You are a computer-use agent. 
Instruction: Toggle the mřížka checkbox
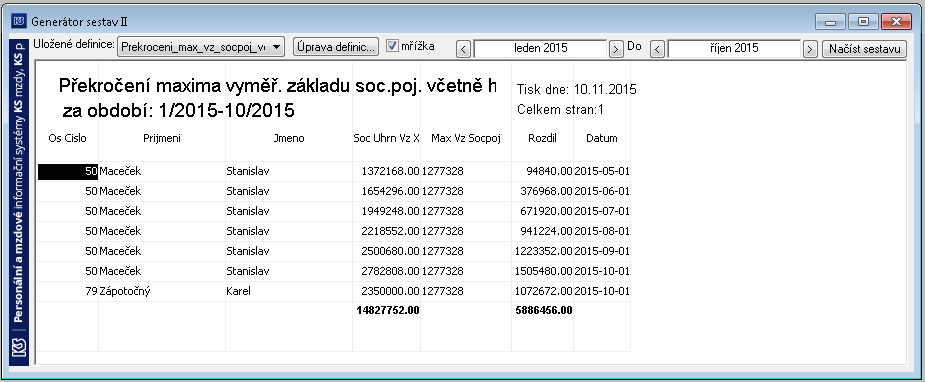click(392, 46)
